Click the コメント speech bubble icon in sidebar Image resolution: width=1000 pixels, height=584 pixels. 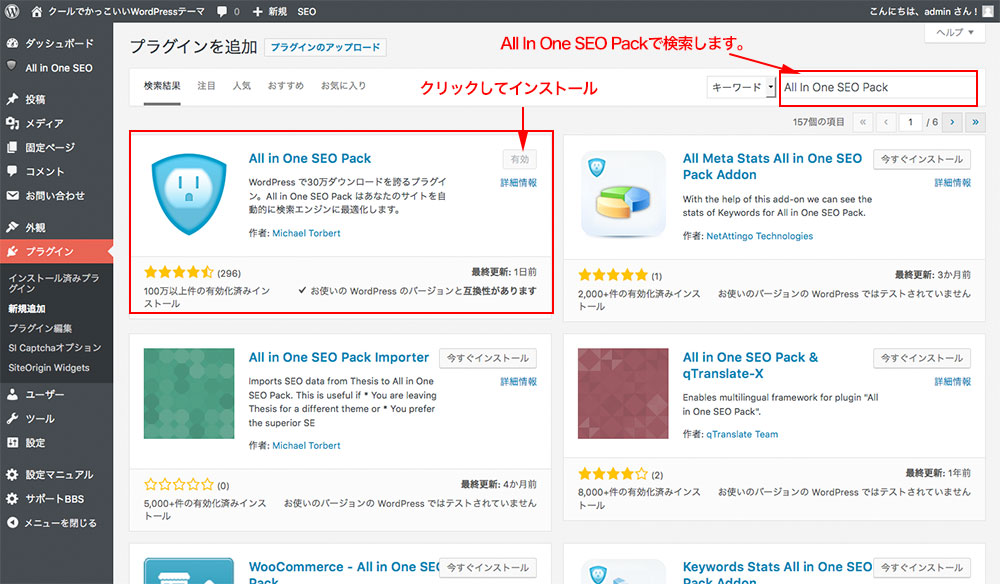pos(12,171)
